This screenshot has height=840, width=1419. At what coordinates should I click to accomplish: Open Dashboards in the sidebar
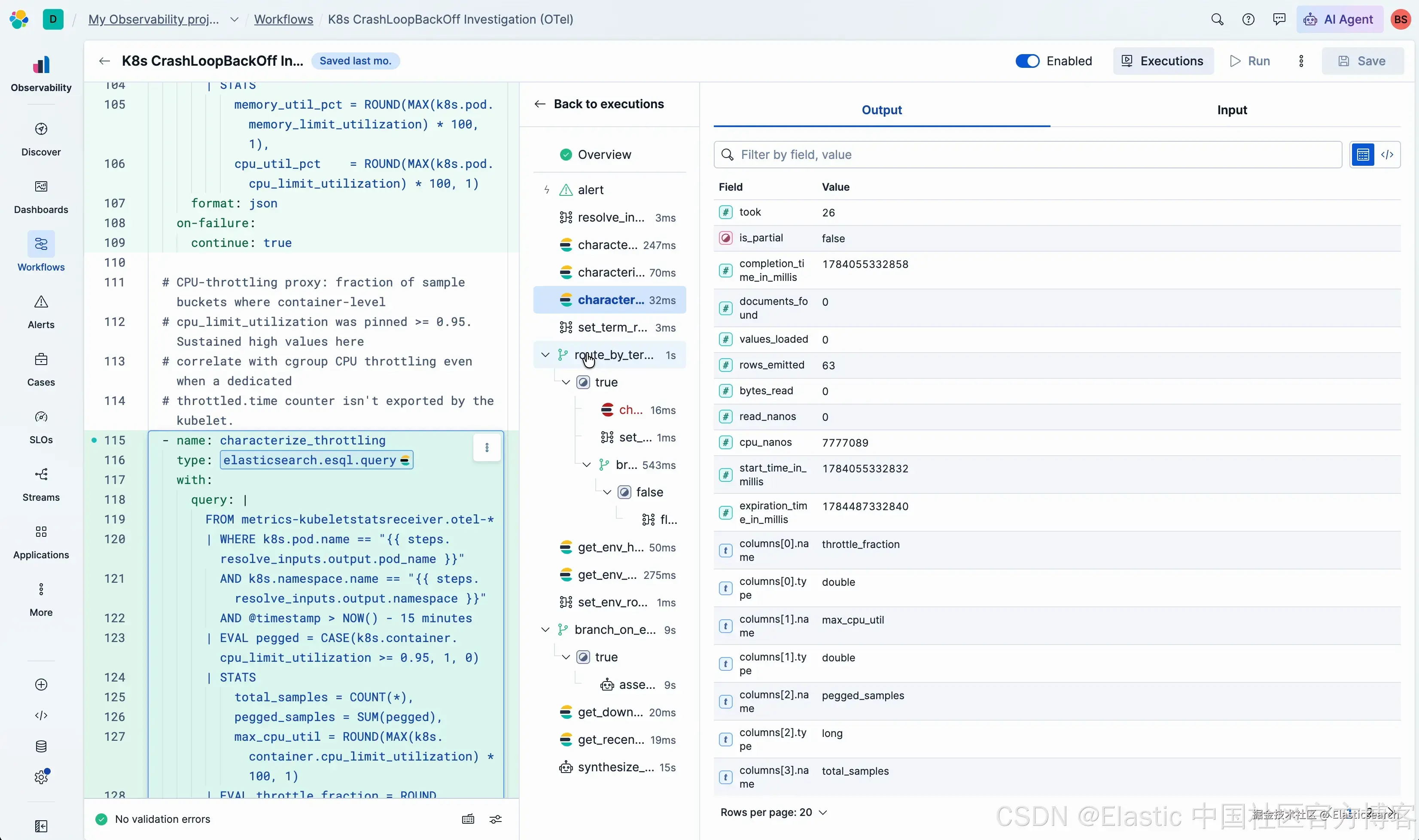pyautogui.click(x=41, y=196)
